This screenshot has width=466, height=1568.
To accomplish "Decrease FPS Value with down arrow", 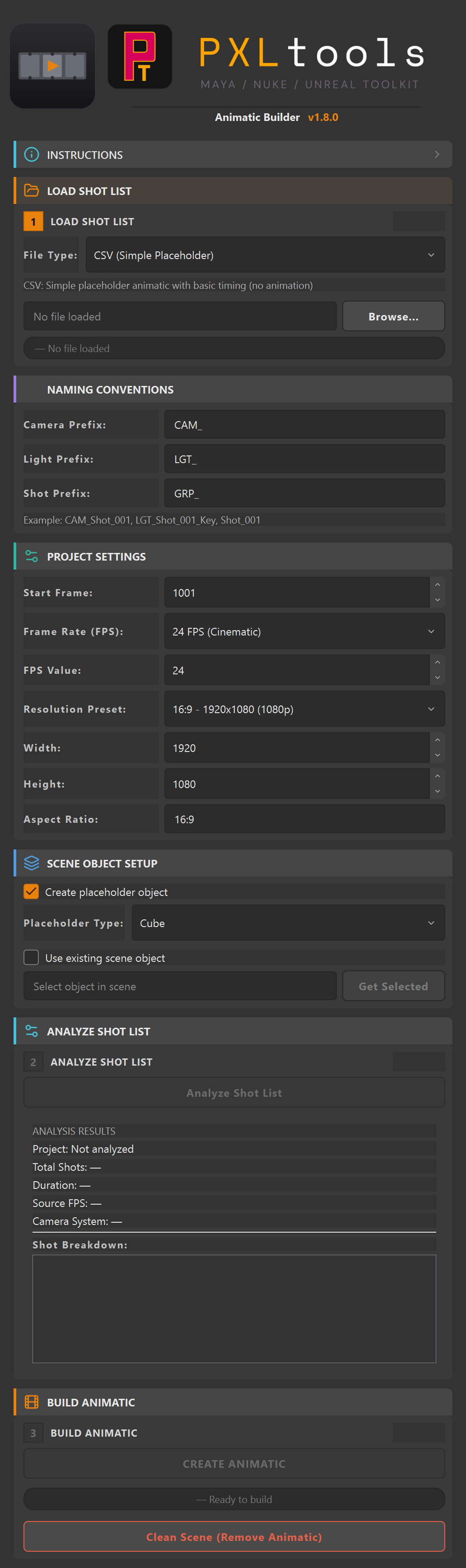I will [x=438, y=677].
